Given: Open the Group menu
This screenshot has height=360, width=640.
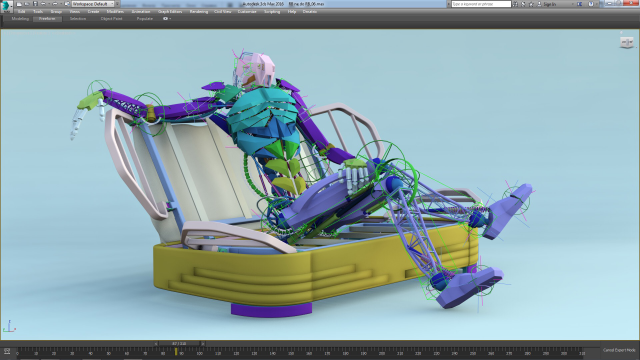Looking at the screenshot, I should (x=56, y=12).
